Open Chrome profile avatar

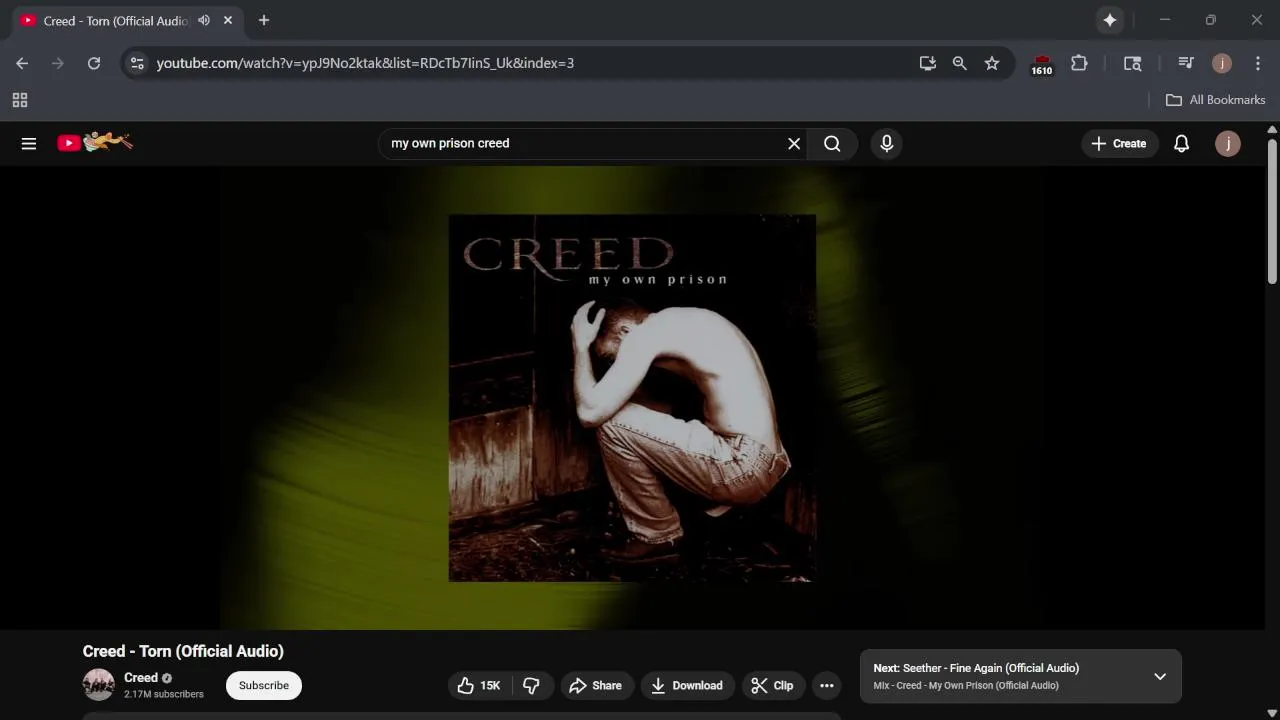(x=1222, y=63)
